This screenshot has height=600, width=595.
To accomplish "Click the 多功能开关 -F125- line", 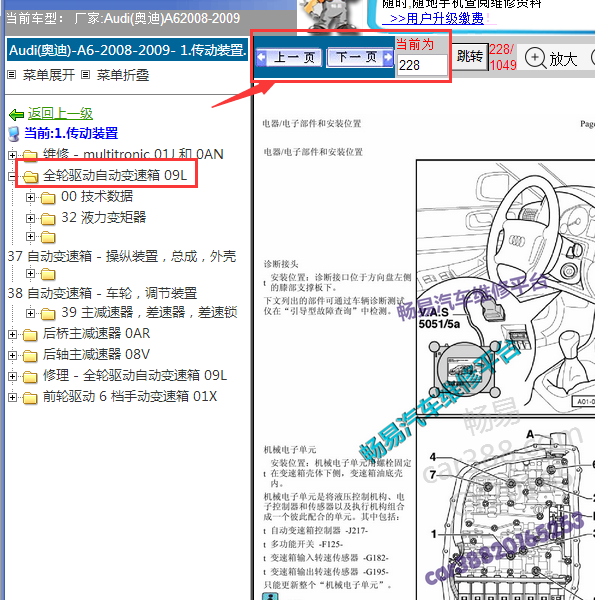I will coord(307,544).
